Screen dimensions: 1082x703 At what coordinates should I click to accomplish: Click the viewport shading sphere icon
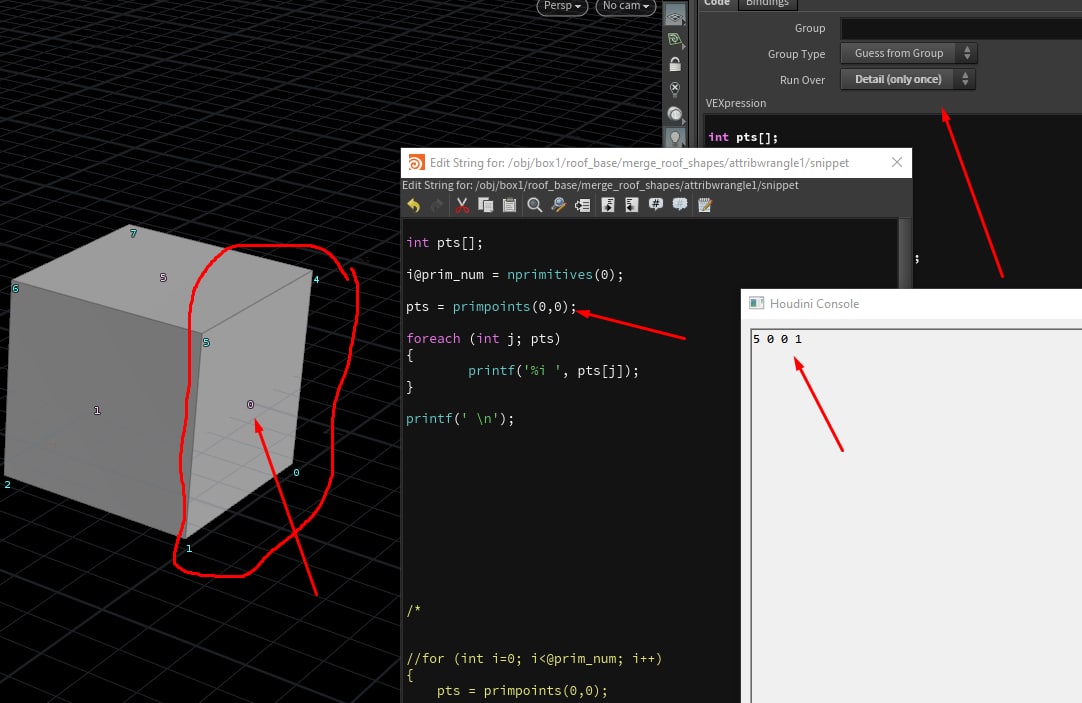click(x=675, y=114)
